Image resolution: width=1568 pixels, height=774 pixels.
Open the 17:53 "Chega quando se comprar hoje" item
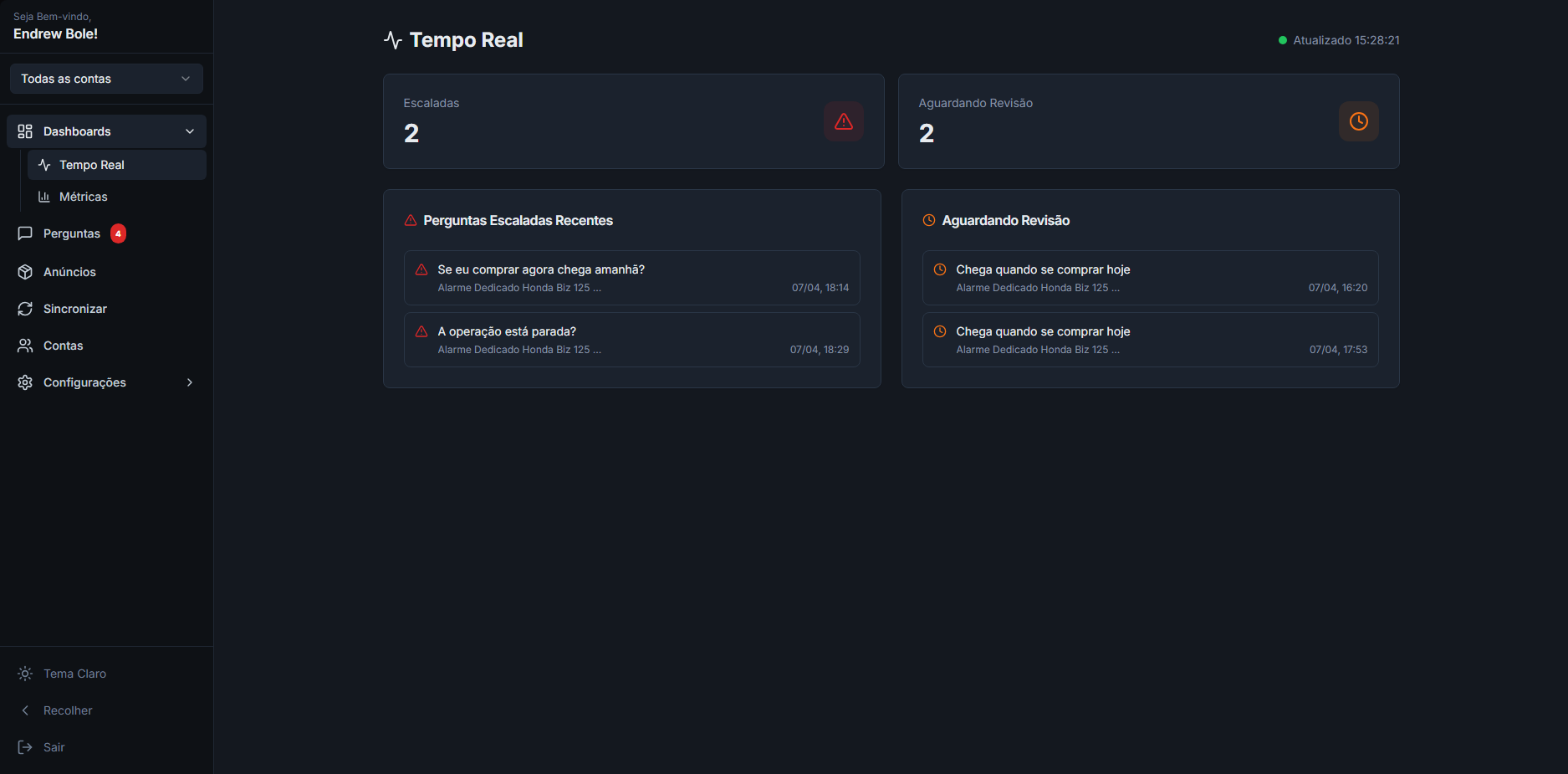(x=1150, y=340)
